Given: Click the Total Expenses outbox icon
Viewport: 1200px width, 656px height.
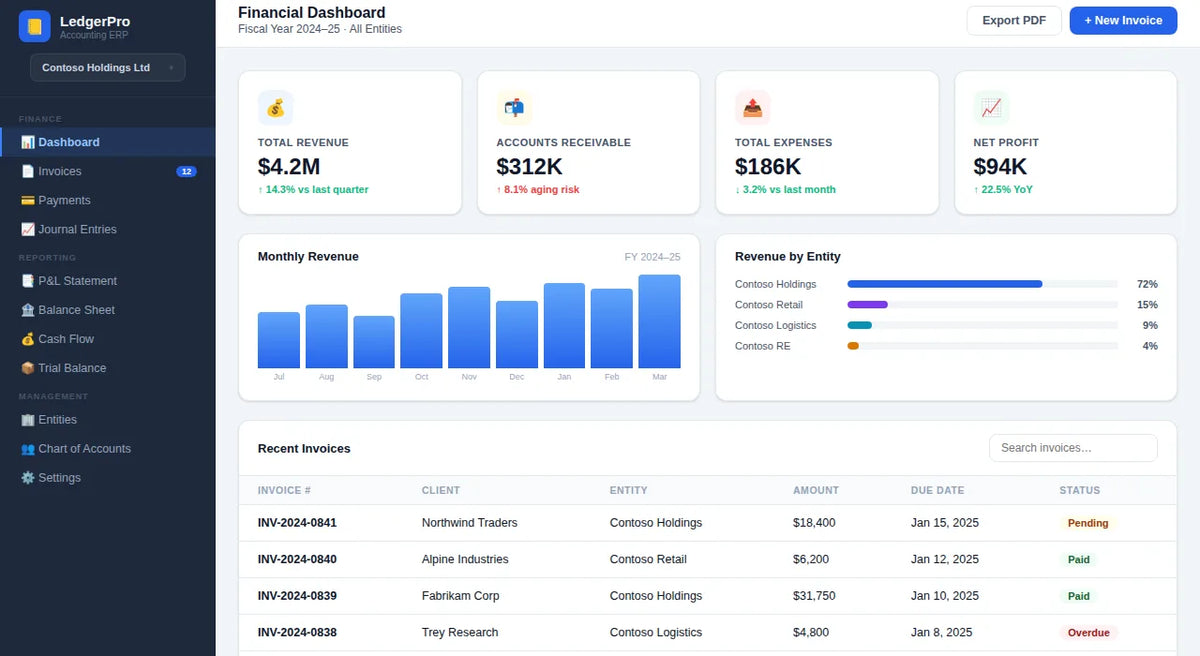Looking at the screenshot, I should [x=752, y=107].
